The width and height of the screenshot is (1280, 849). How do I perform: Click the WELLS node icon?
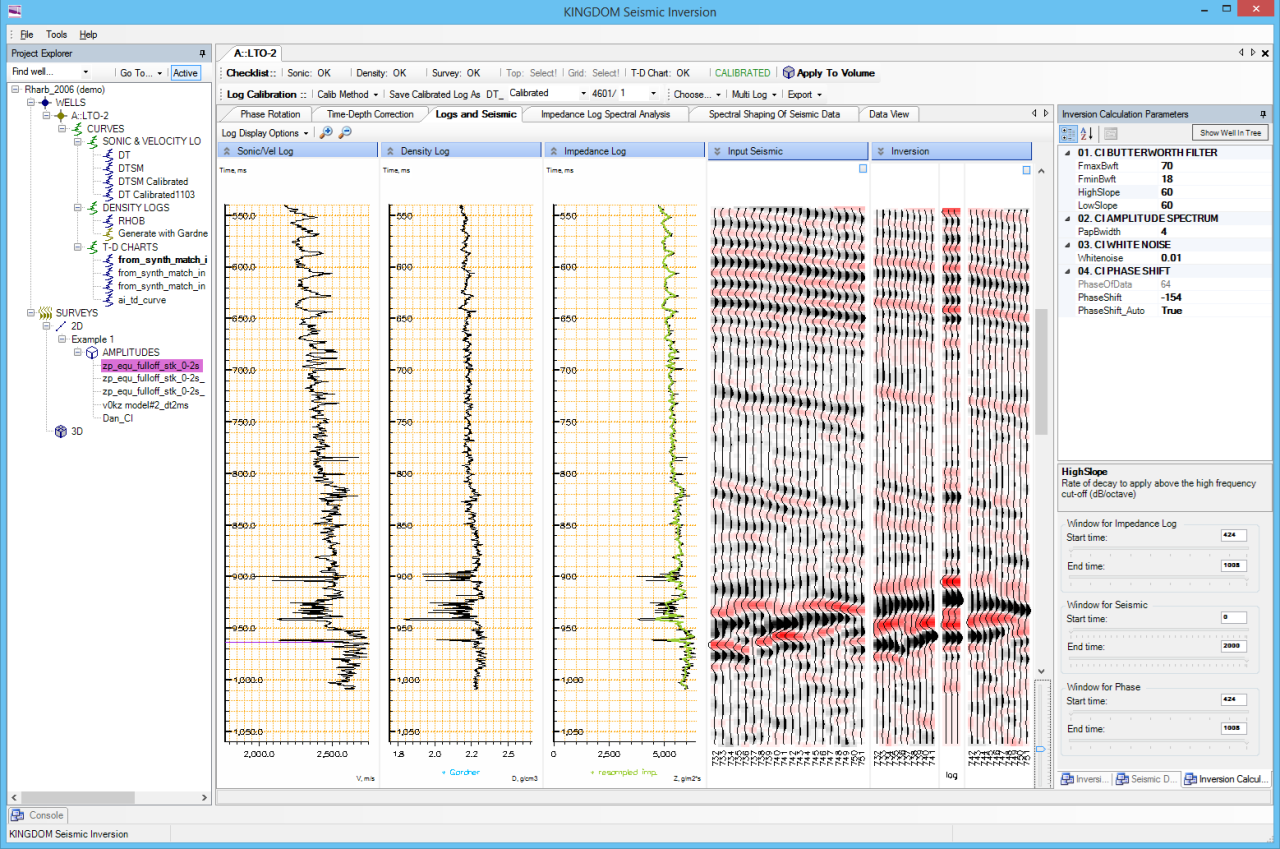point(44,102)
